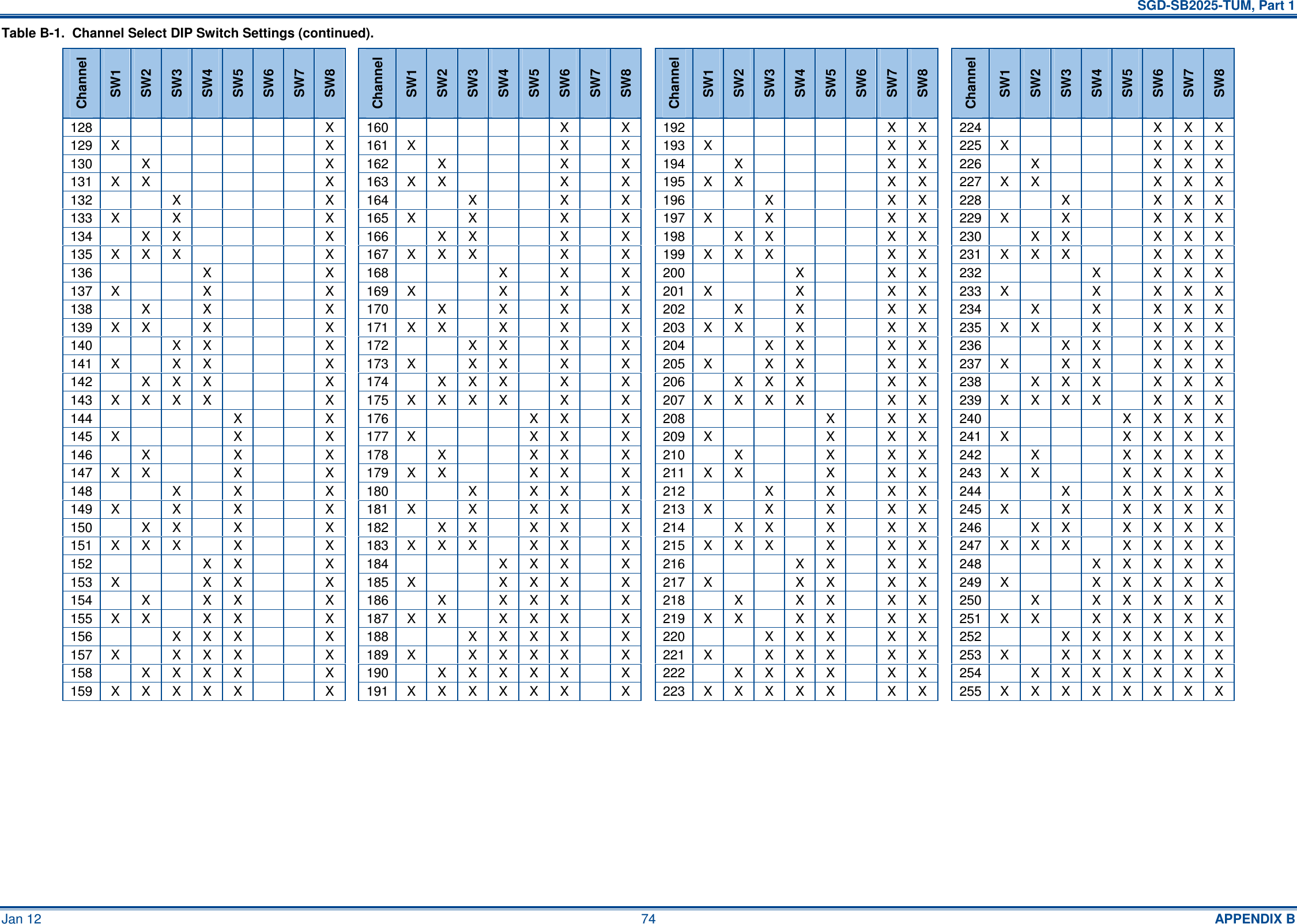Click the 'Channel' header of the 160-191 table
This screenshot has width=1297, height=924.
click(x=378, y=83)
